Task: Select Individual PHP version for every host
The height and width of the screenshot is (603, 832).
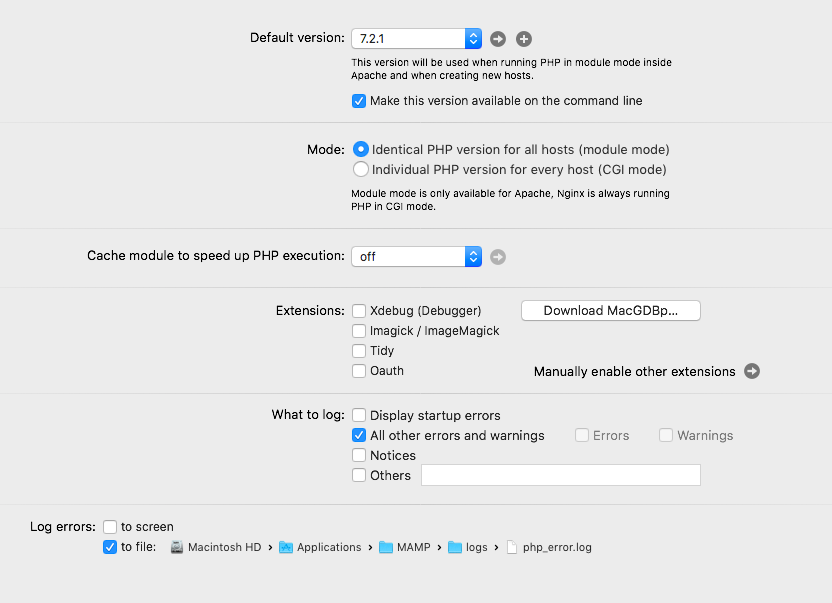Action: 360,170
